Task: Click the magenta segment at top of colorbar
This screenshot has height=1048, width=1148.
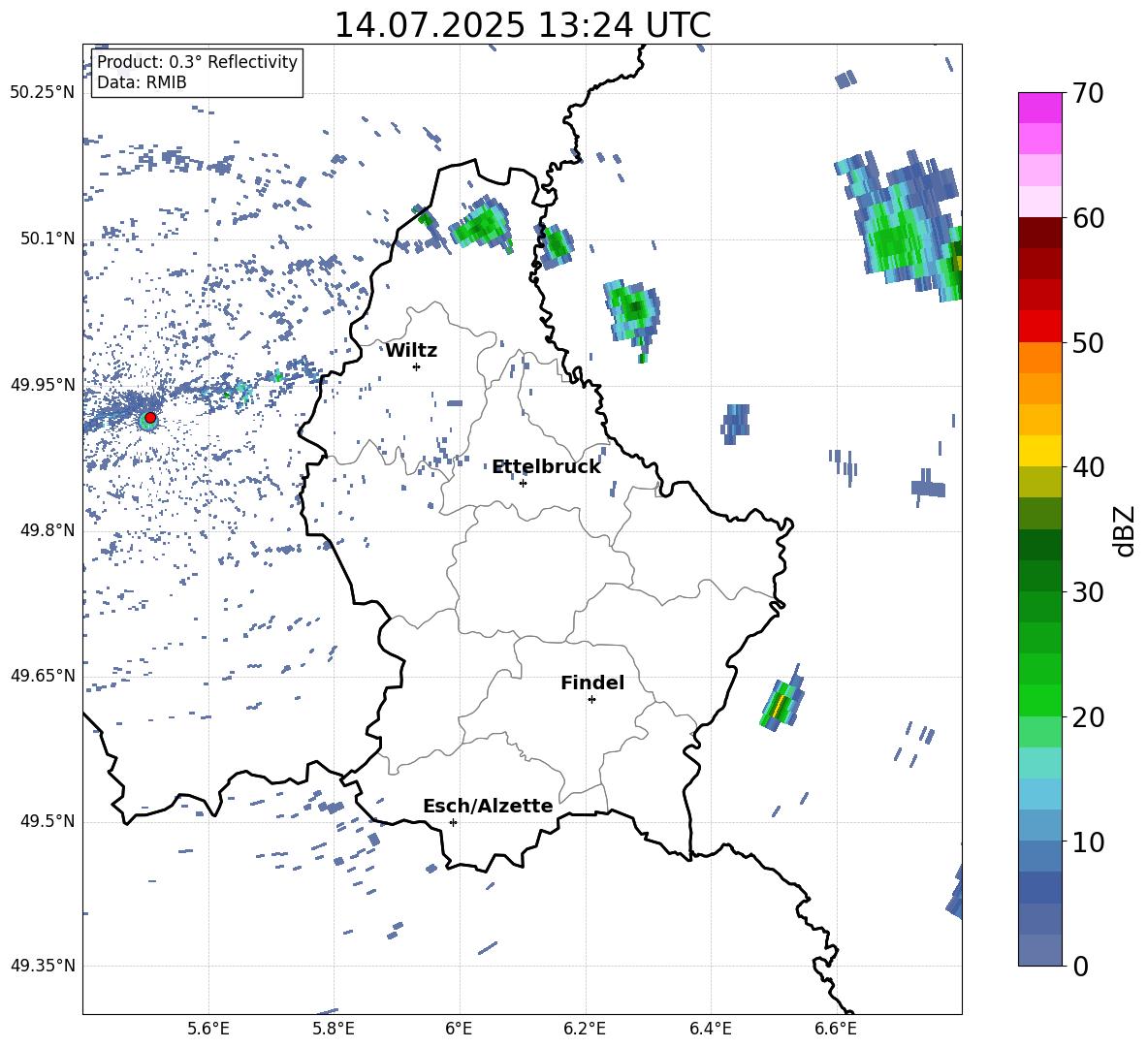Action: pyautogui.click(x=1039, y=108)
